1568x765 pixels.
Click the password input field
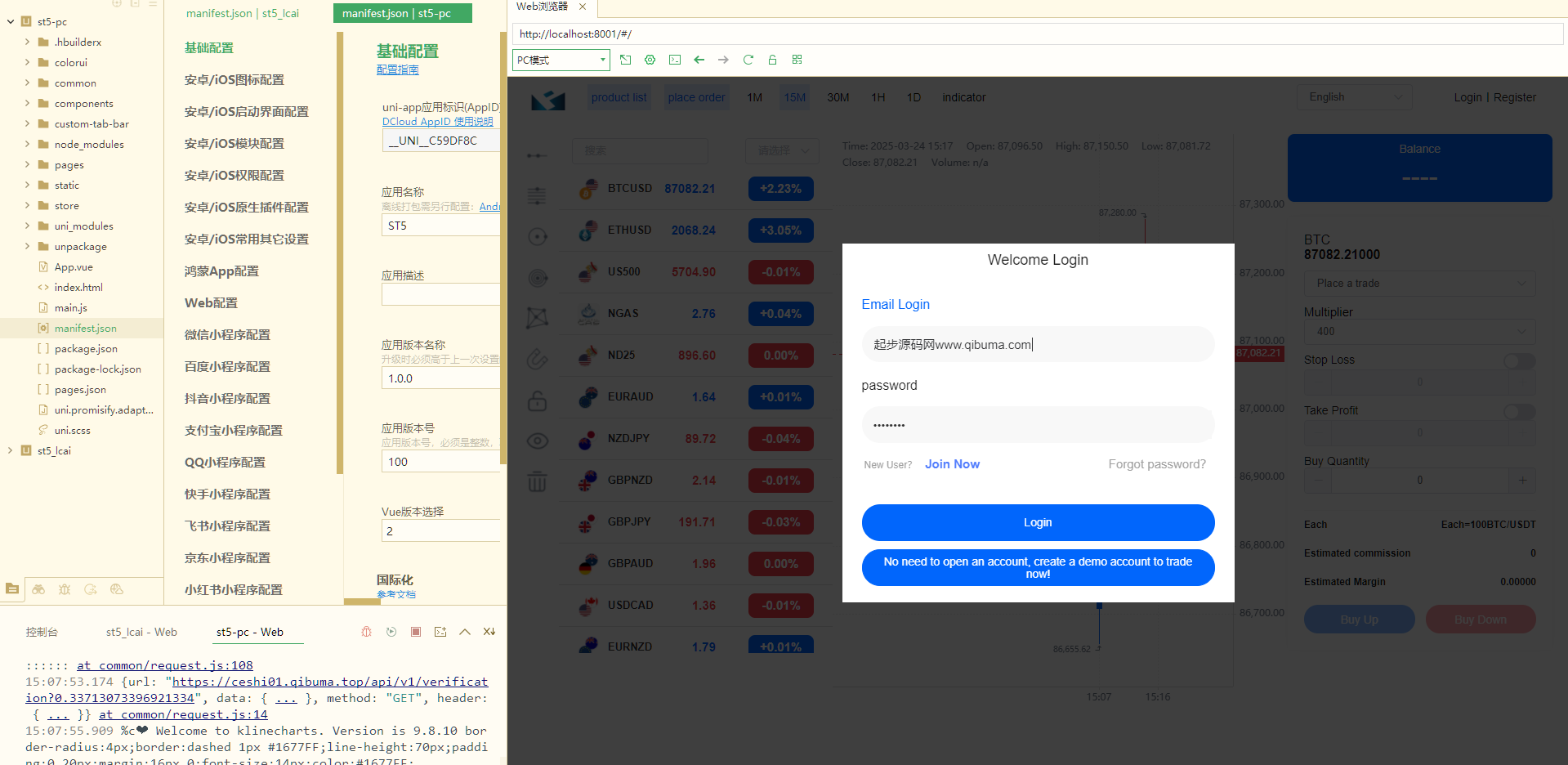[1038, 424]
